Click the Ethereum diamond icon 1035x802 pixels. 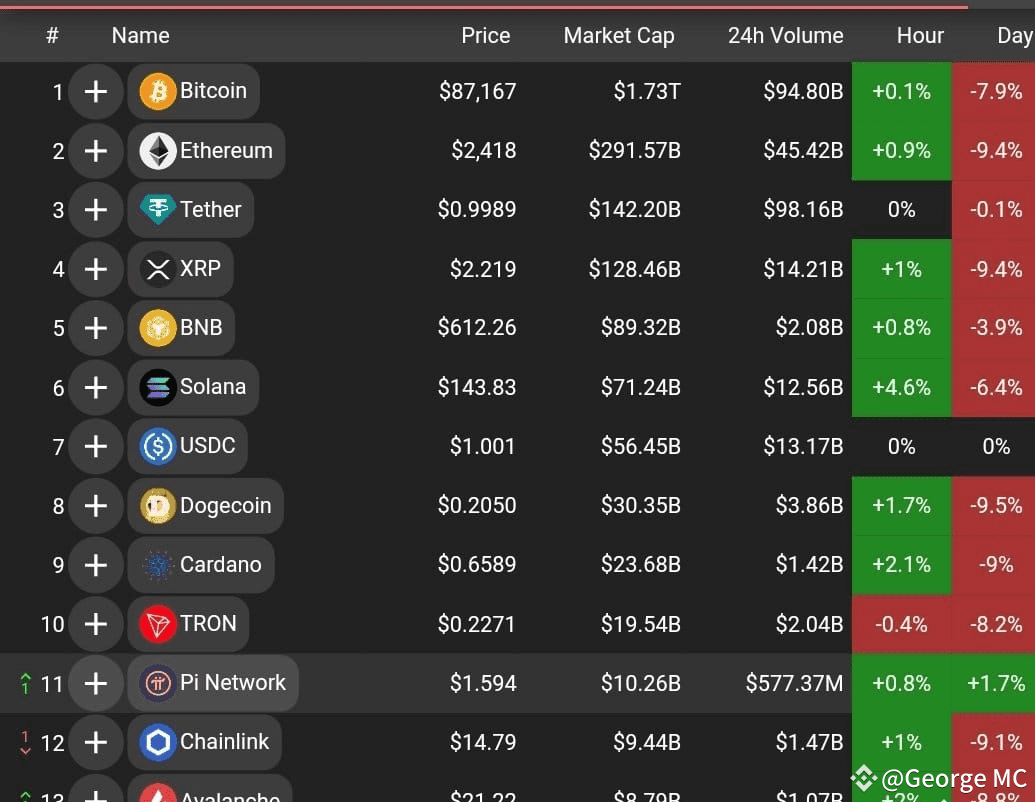pyautogui.click(x=157, y=150)
